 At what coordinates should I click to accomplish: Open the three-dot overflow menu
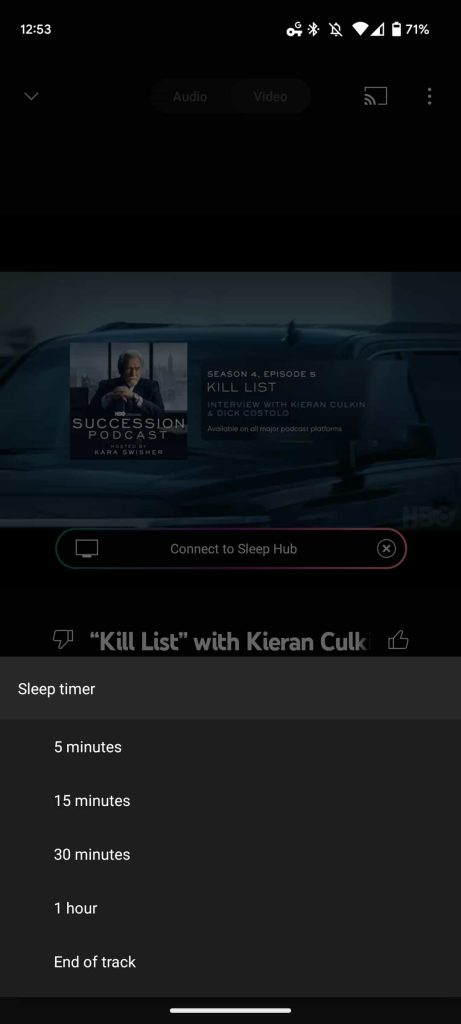429,97
